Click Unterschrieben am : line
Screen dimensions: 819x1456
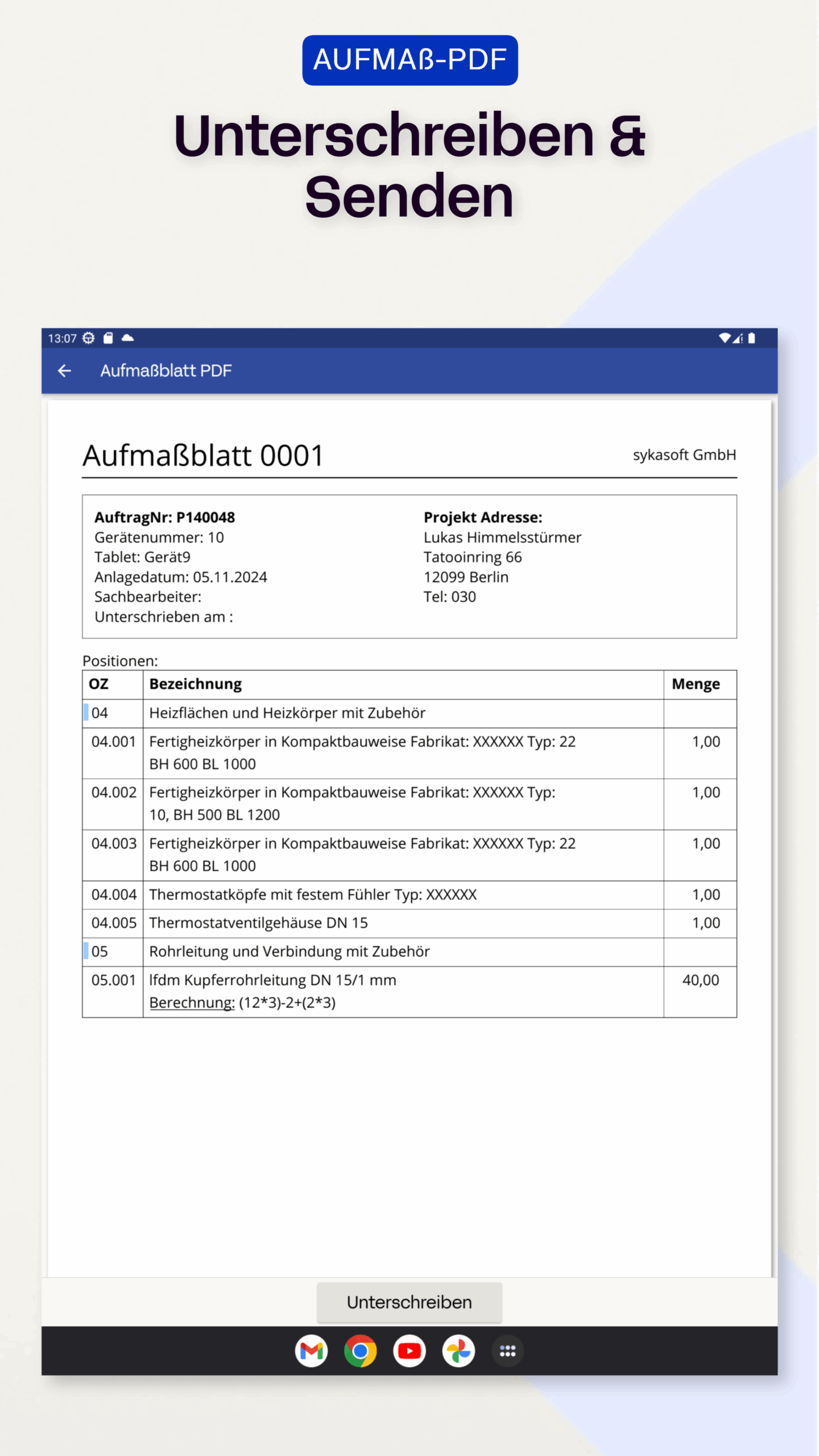[164, 617]
